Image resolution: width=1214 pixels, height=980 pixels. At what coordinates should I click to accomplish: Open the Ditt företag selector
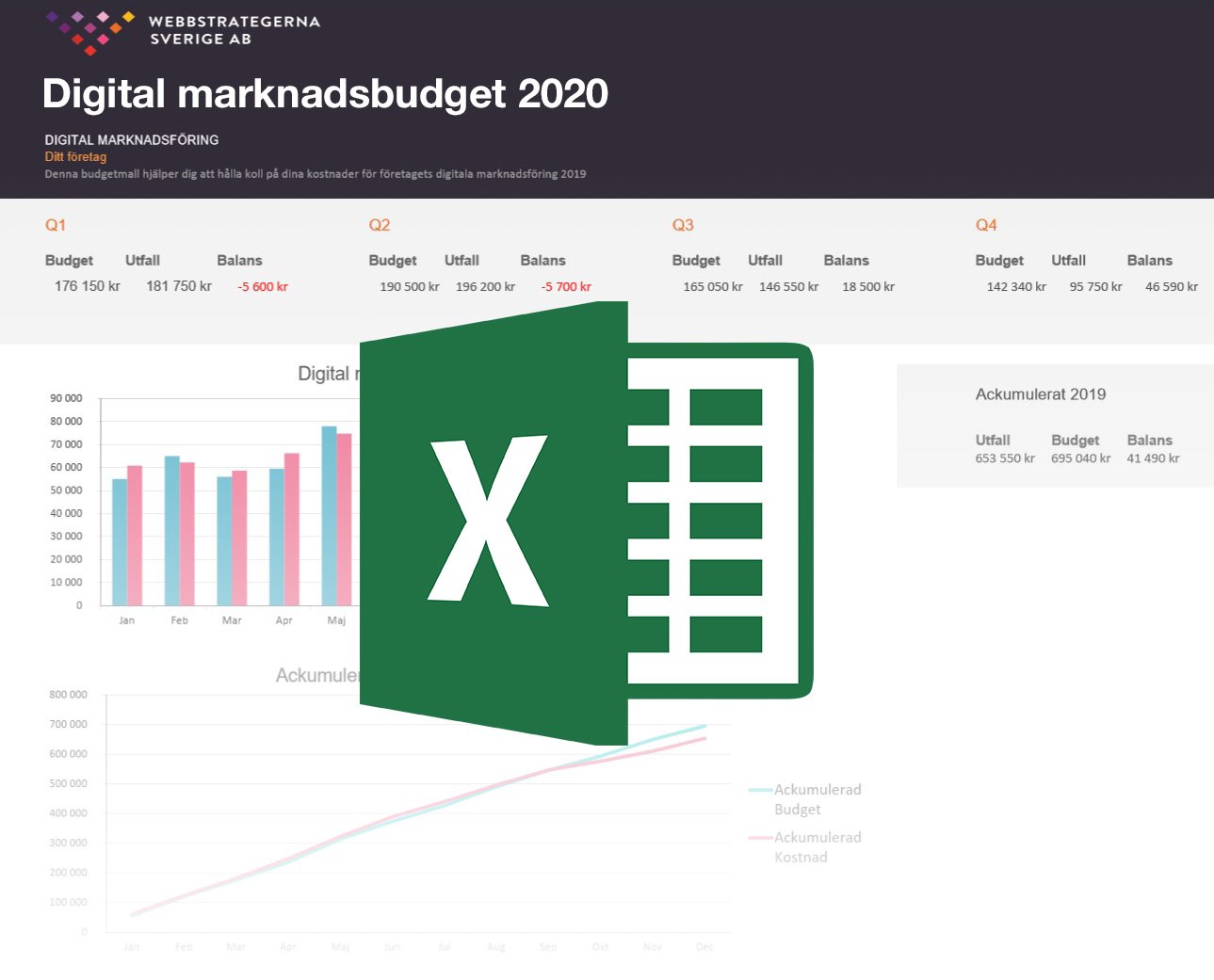[76, 156]
